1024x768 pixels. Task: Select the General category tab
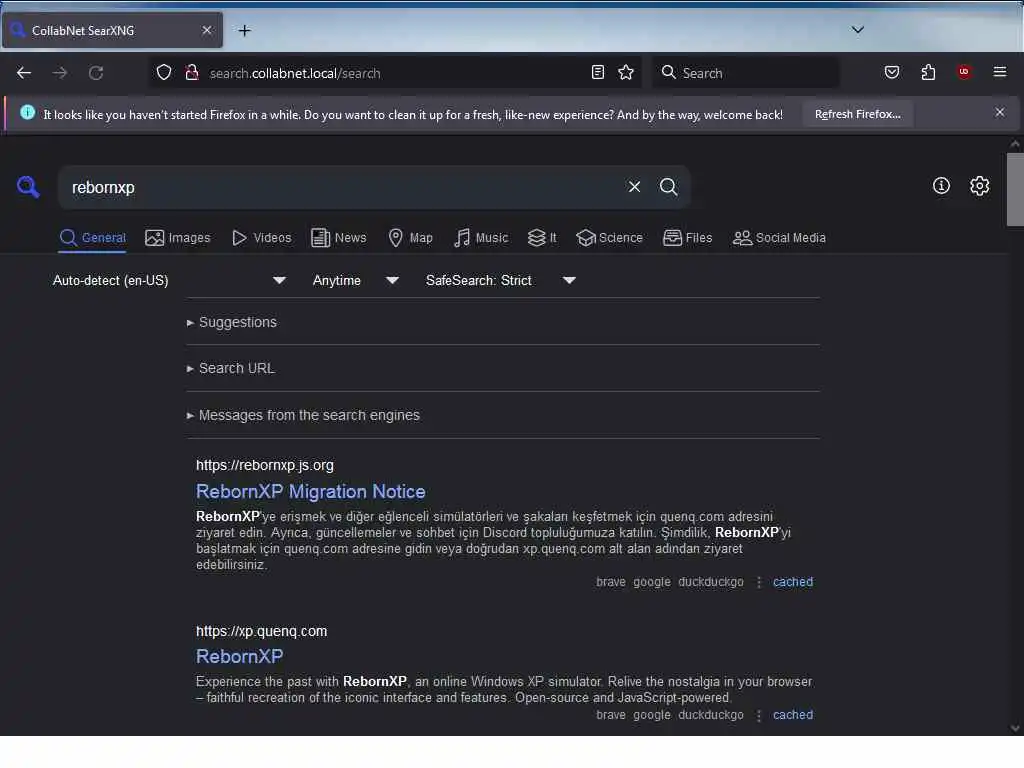93,238
